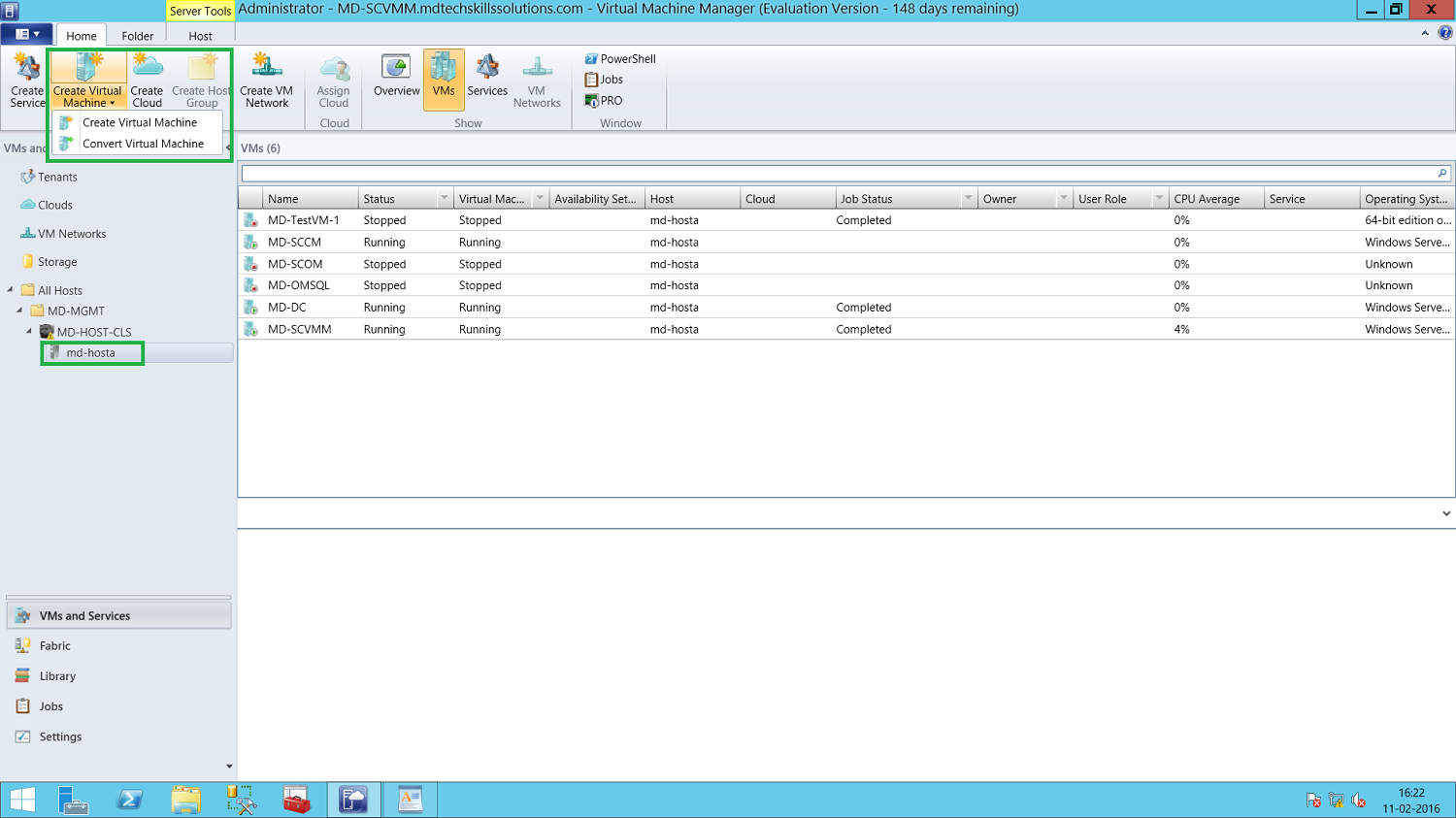Open the Services view in the Show group

[x=487, y=78]
